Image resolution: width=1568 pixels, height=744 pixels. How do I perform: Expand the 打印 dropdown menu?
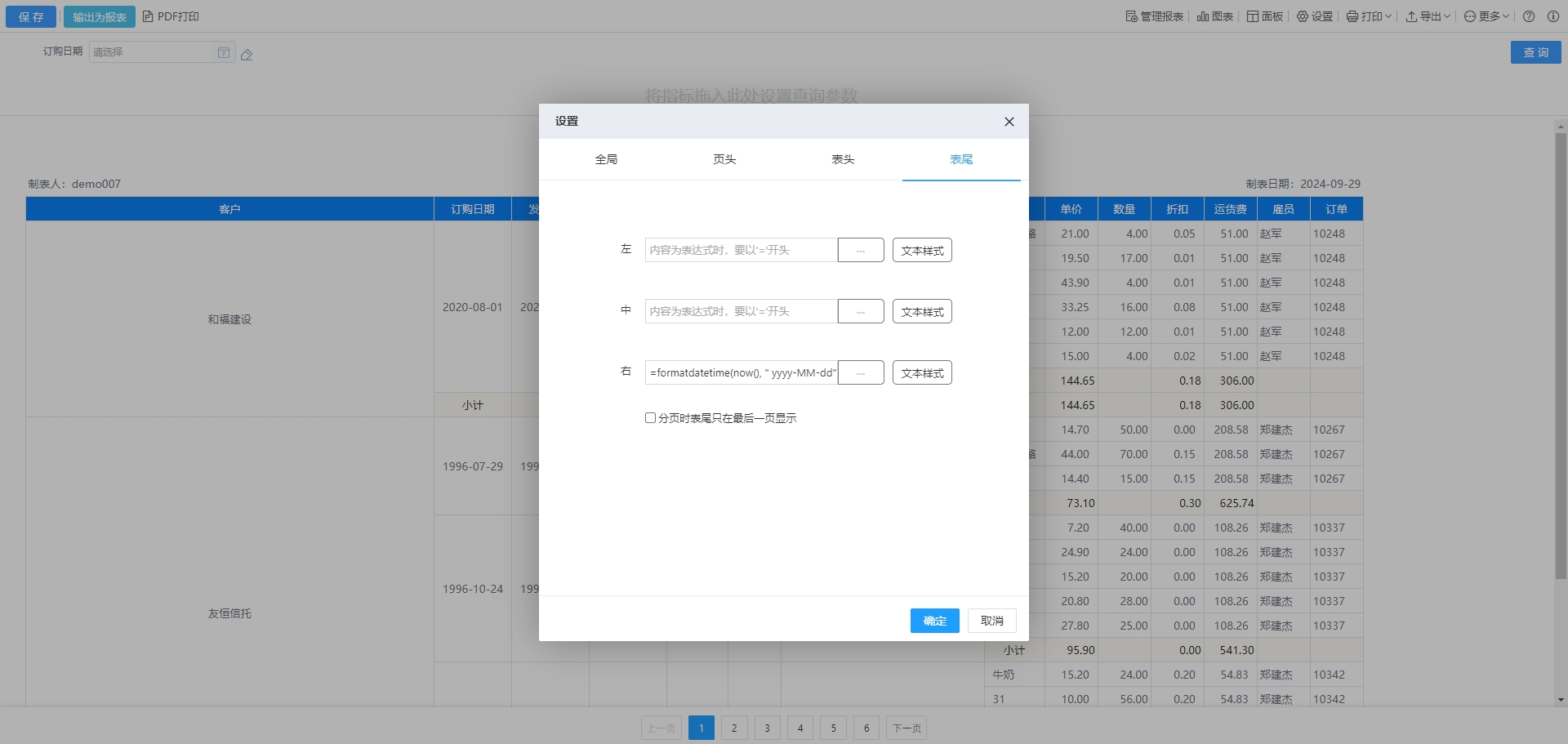(x=1369, y=16)
